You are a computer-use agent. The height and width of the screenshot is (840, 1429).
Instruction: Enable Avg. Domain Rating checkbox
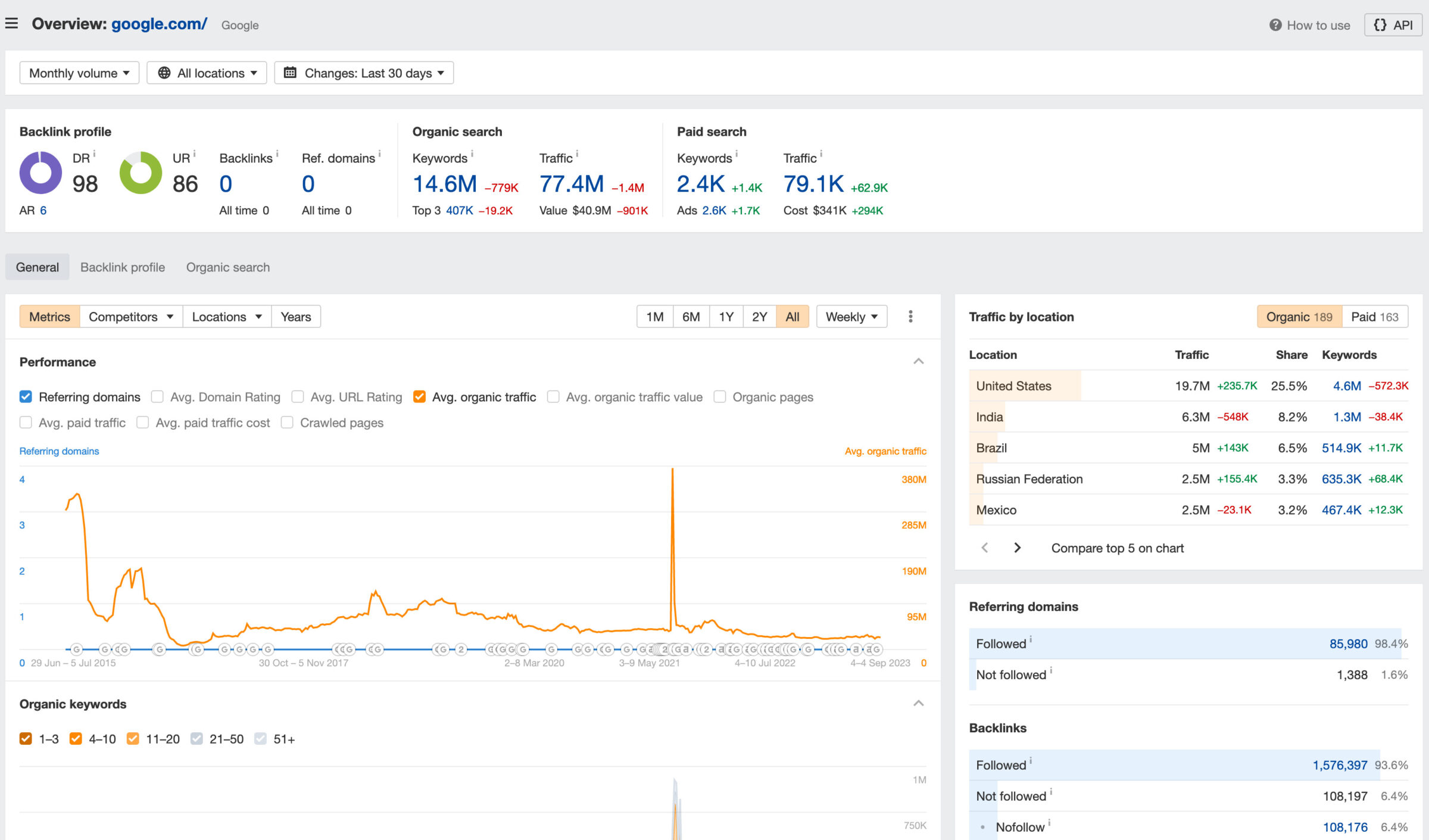pyautogui.click(x=157, y=396)
